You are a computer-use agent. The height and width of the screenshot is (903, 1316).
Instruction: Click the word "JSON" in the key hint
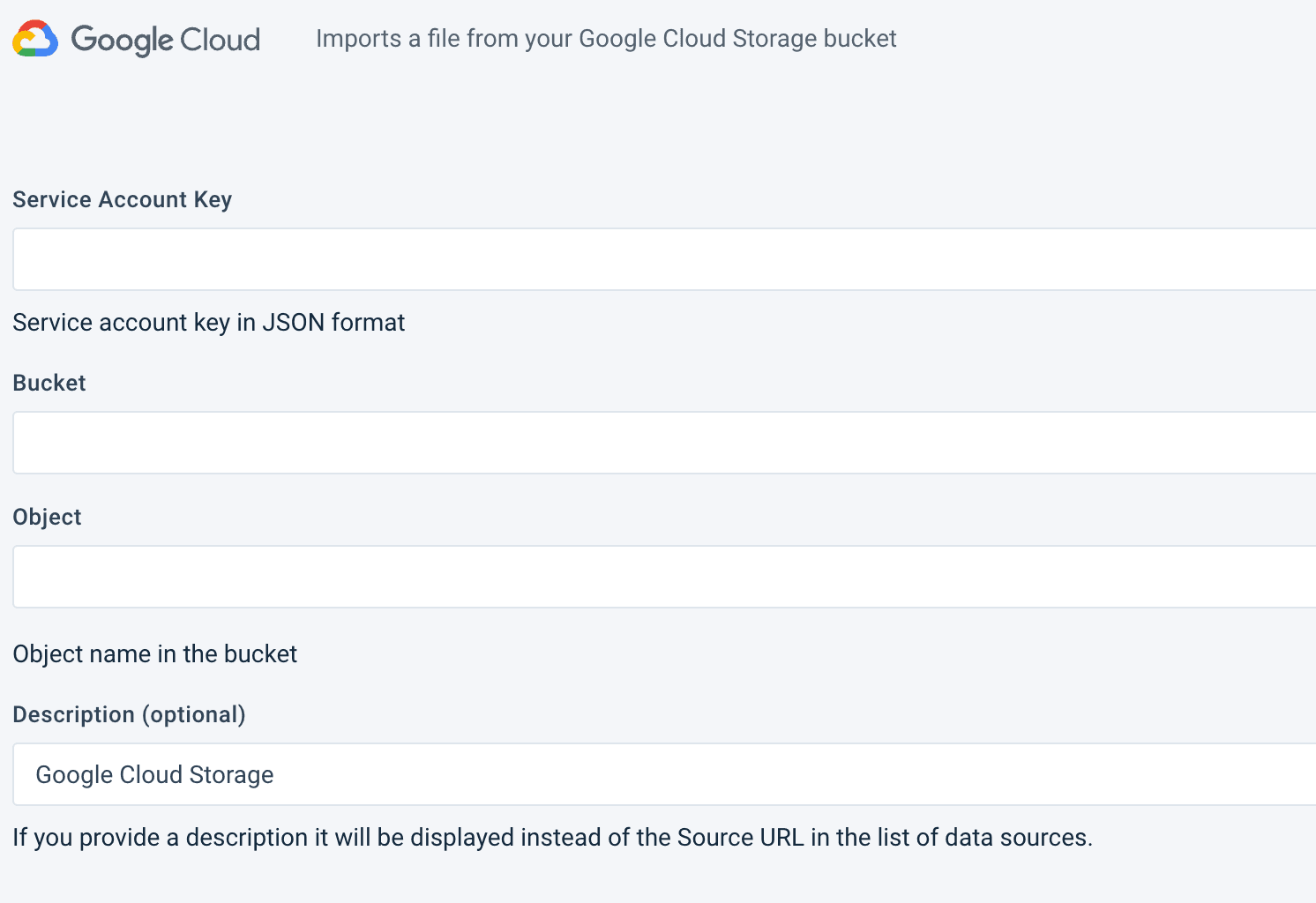[293, 323]
